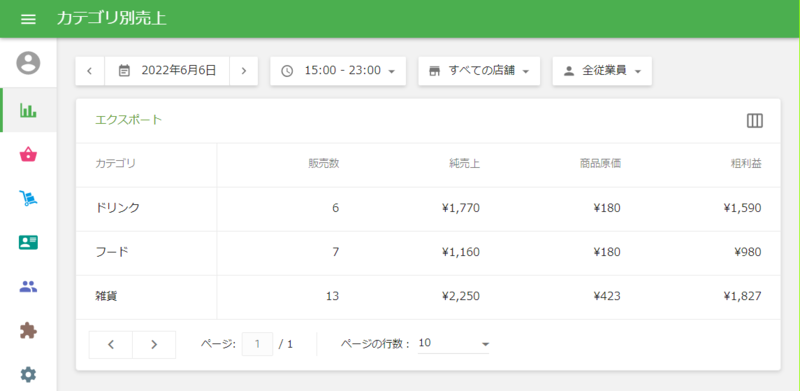Sort by the カテゴリ column header
This screenshot has width=800, height=391.
[116, 164]
